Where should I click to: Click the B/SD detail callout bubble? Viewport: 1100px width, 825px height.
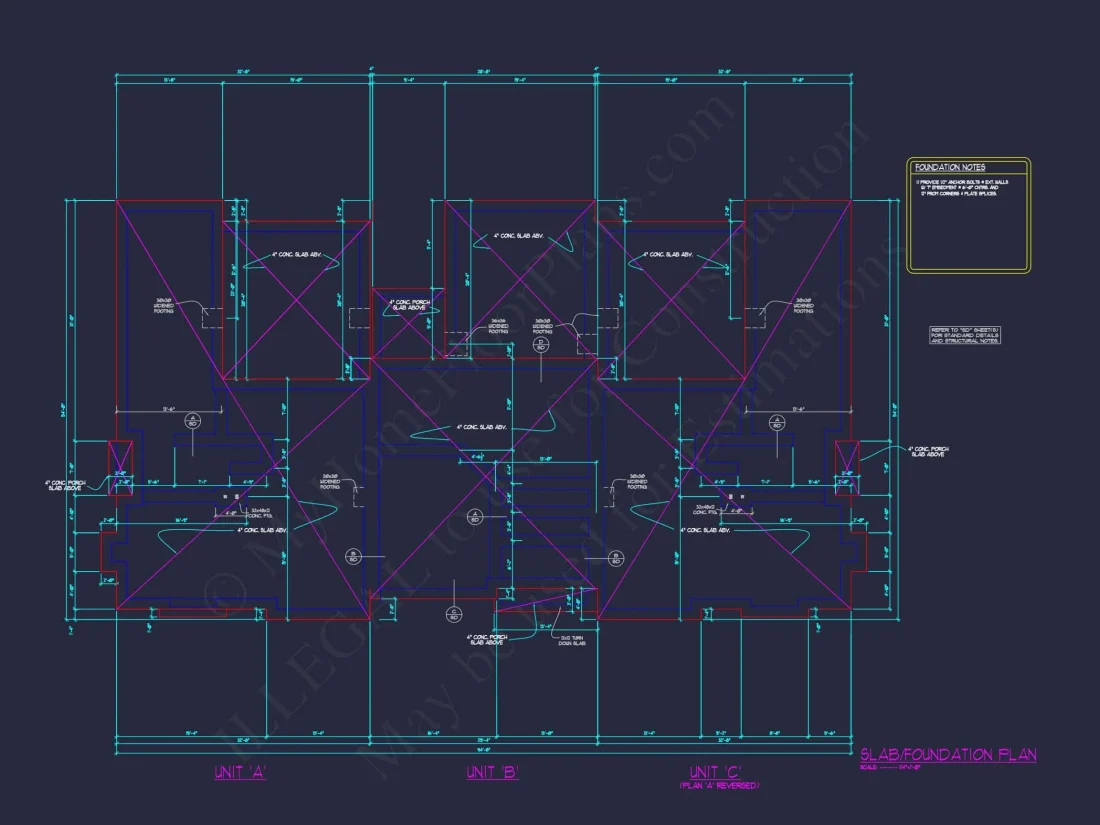[354, 556]
